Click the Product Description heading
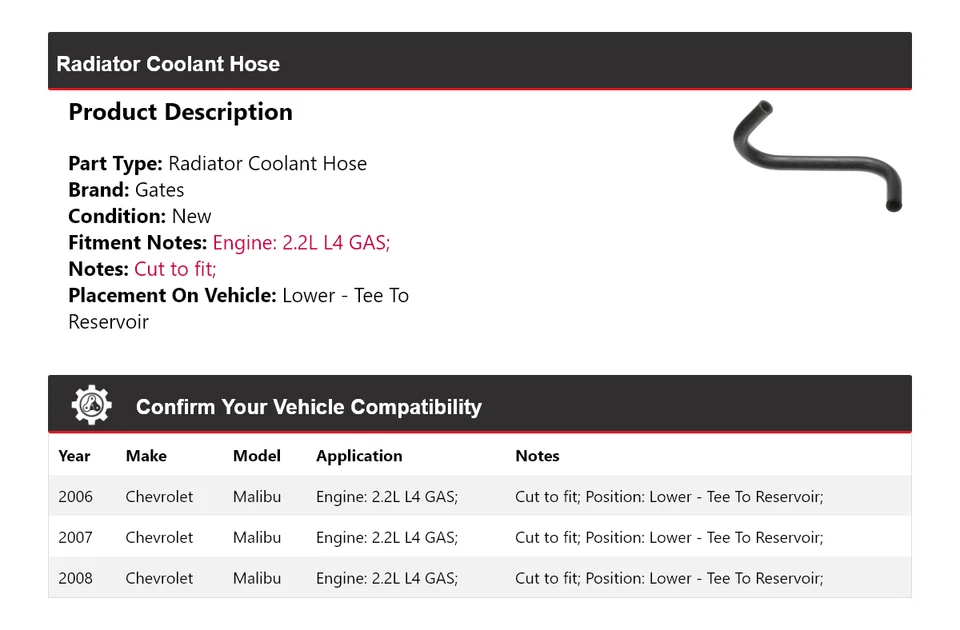 pos(180,112)
